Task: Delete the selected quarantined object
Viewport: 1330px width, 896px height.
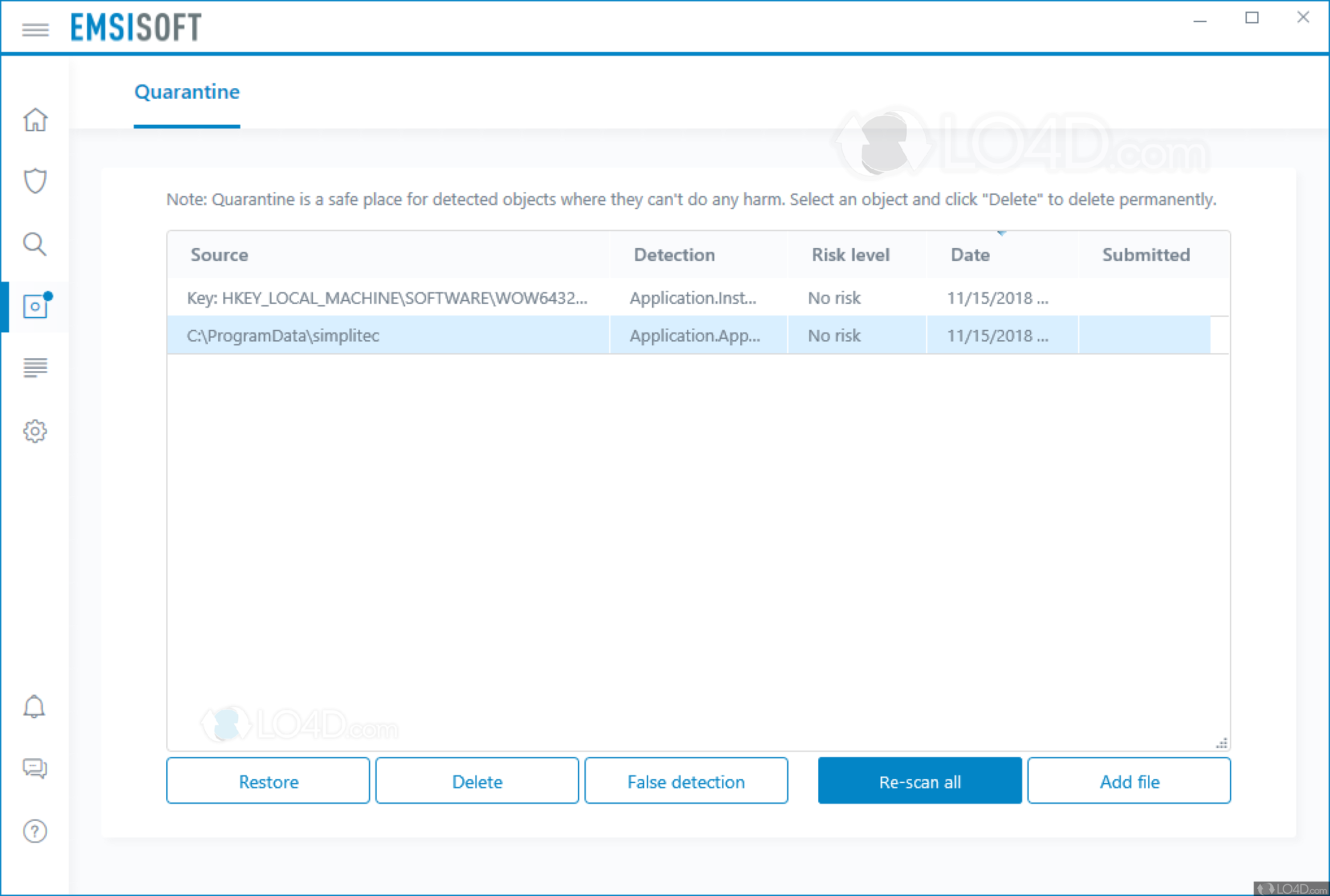Action: point(477,781)
